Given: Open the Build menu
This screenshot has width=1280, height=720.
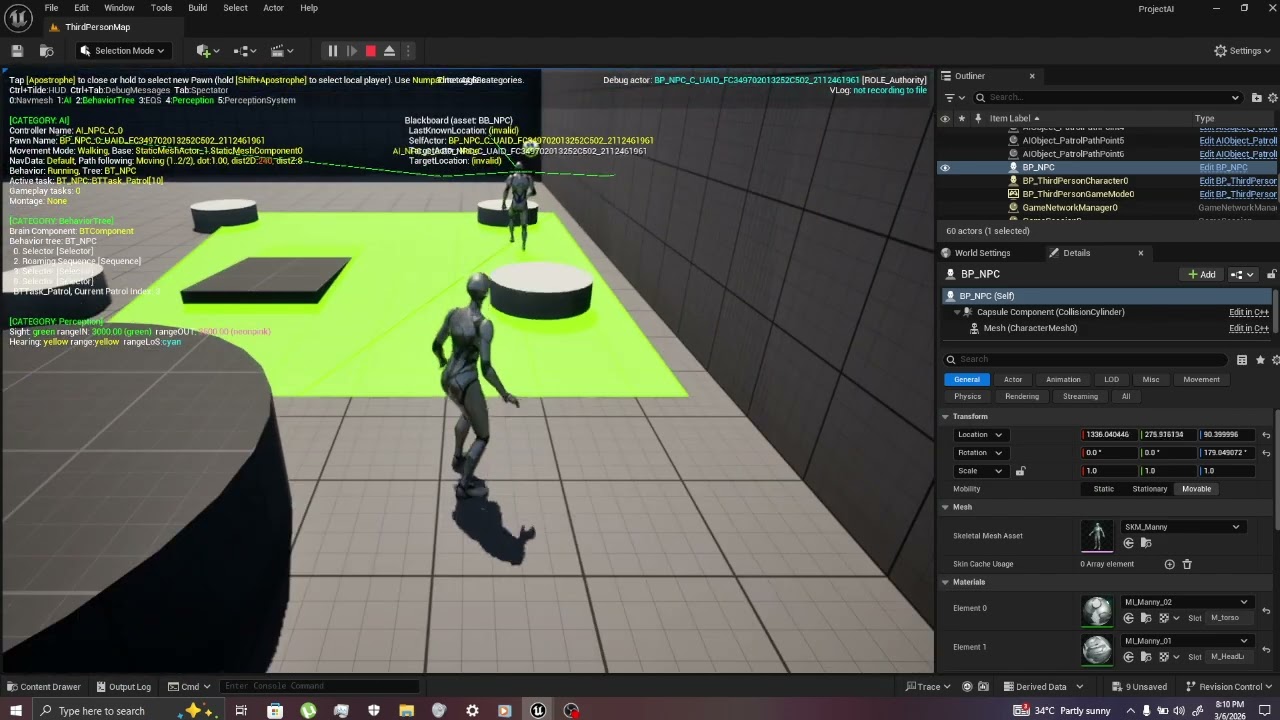Looking at the screenshot, I should [x=197, y=8].
